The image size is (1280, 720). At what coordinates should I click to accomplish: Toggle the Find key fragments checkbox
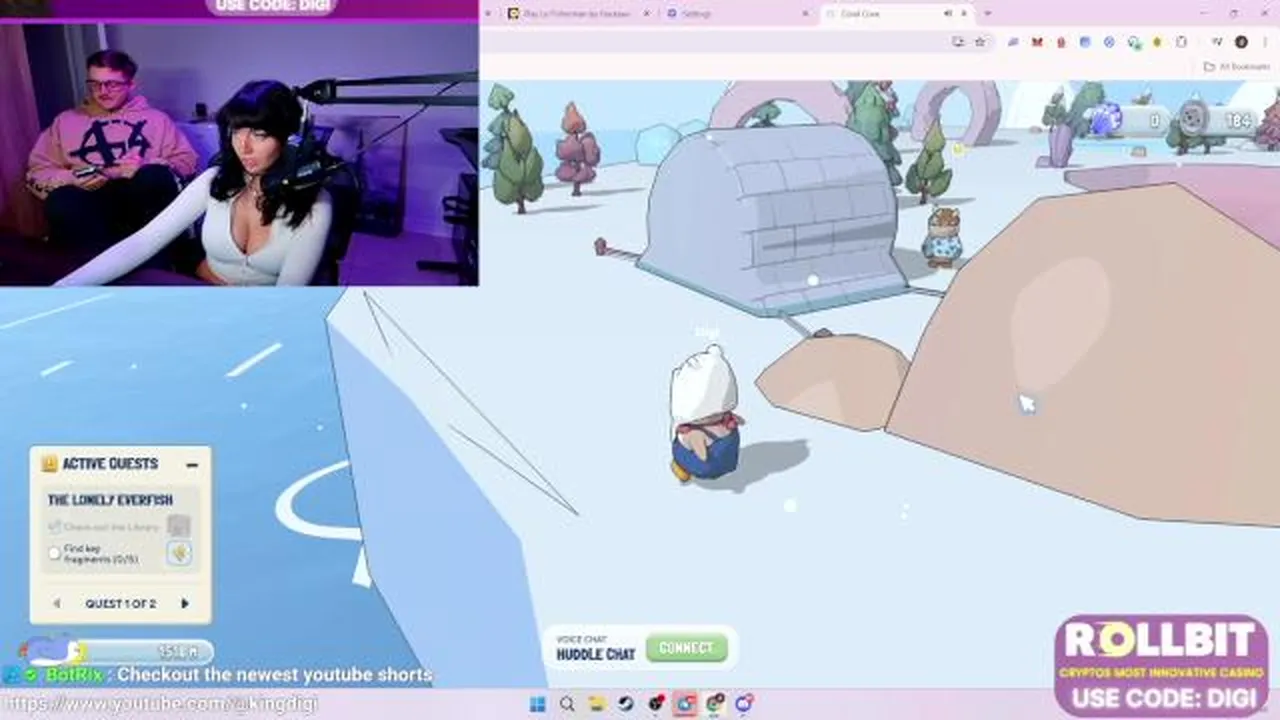click(x=55, y=553)
